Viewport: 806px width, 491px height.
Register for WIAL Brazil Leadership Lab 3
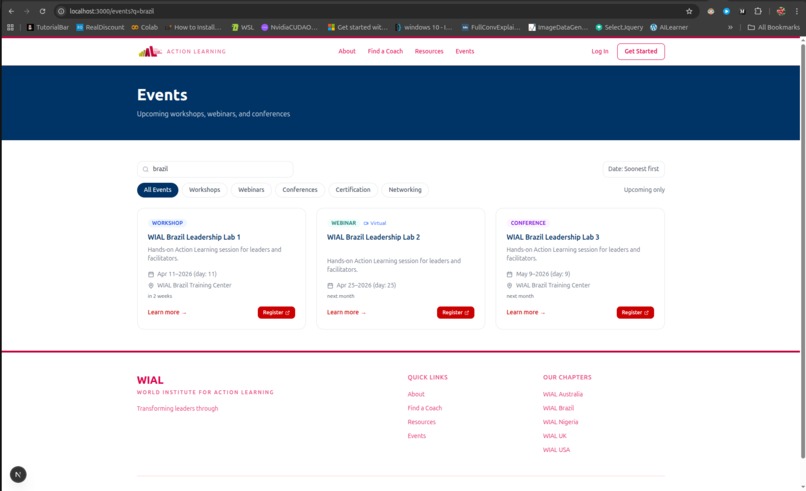[635, 313]
